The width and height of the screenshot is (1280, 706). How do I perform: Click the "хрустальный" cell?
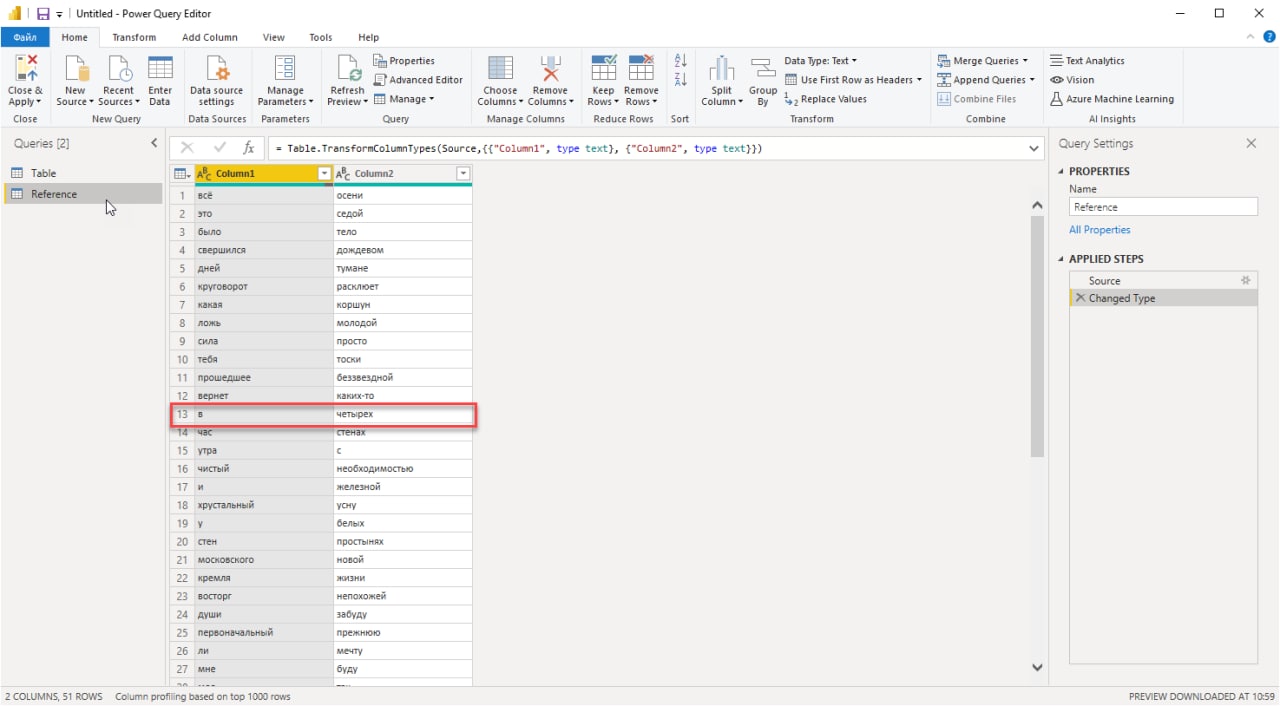[x=264, y=505]
